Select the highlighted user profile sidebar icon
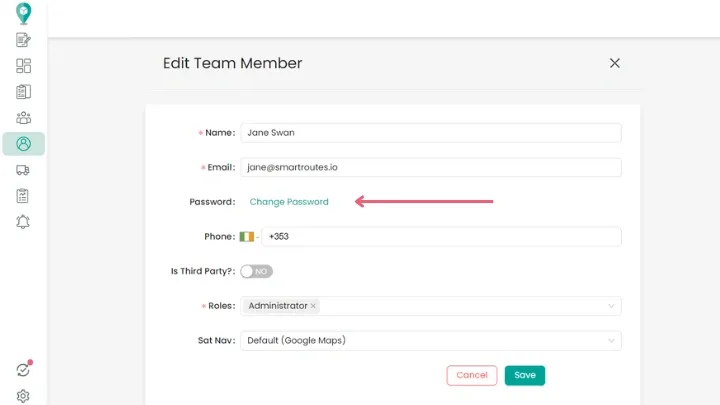The image size is (720, 405). pyautogui.click(x=23, y=144)
